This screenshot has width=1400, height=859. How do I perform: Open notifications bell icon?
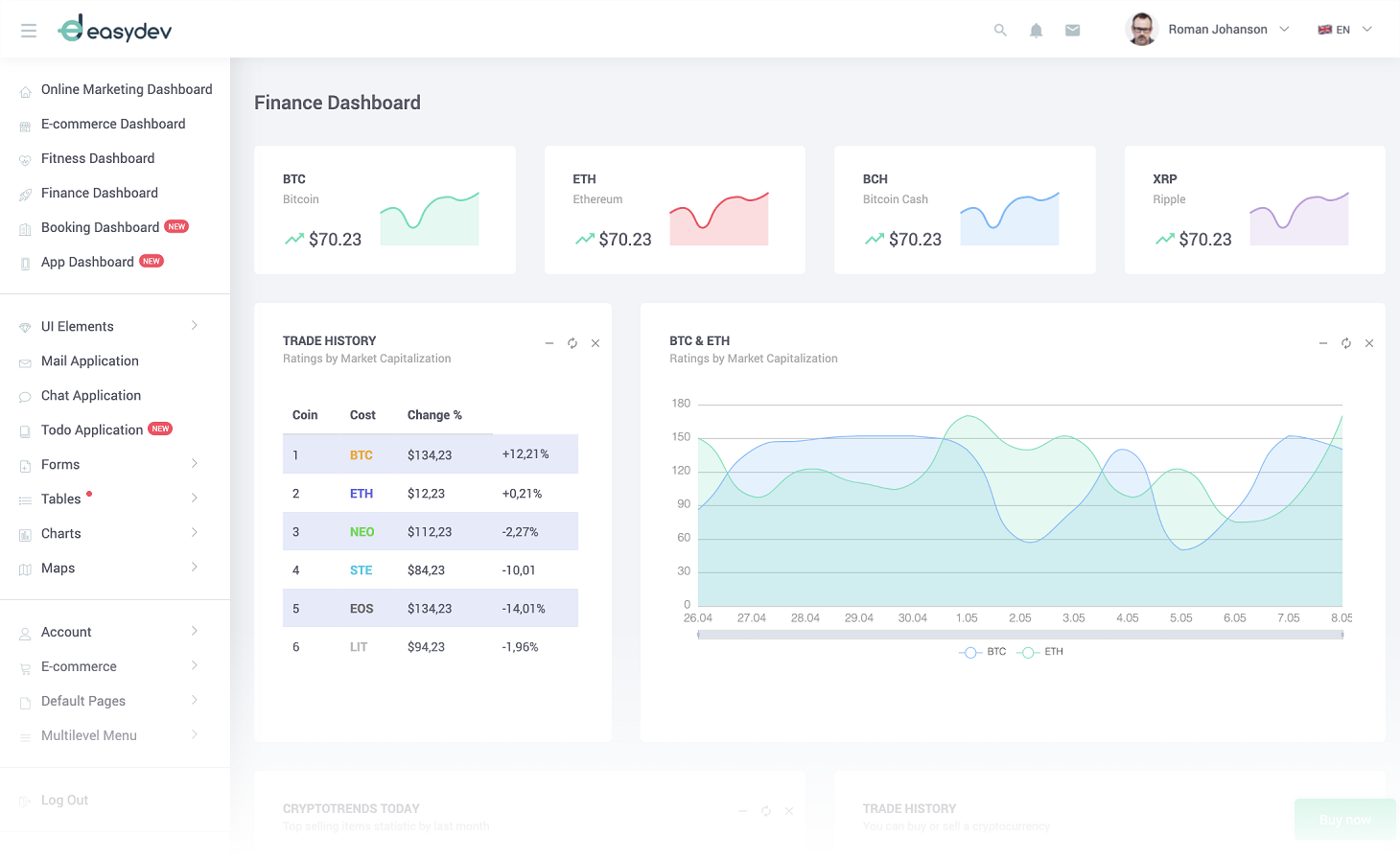click(1036, 31)
